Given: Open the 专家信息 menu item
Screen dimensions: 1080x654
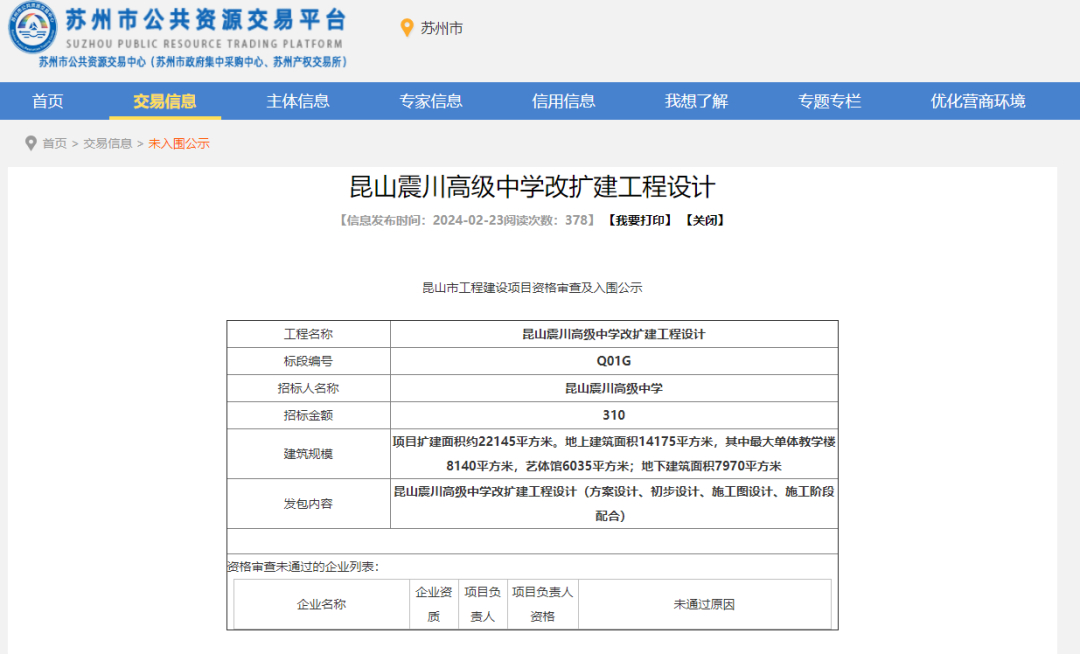Looking at the screenshot, I should coord(431,101).
